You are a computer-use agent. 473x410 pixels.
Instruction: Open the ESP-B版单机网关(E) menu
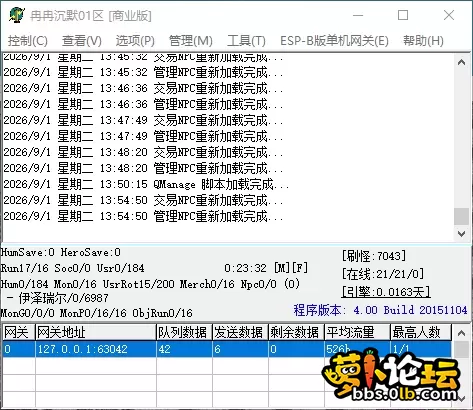[334, 41]
